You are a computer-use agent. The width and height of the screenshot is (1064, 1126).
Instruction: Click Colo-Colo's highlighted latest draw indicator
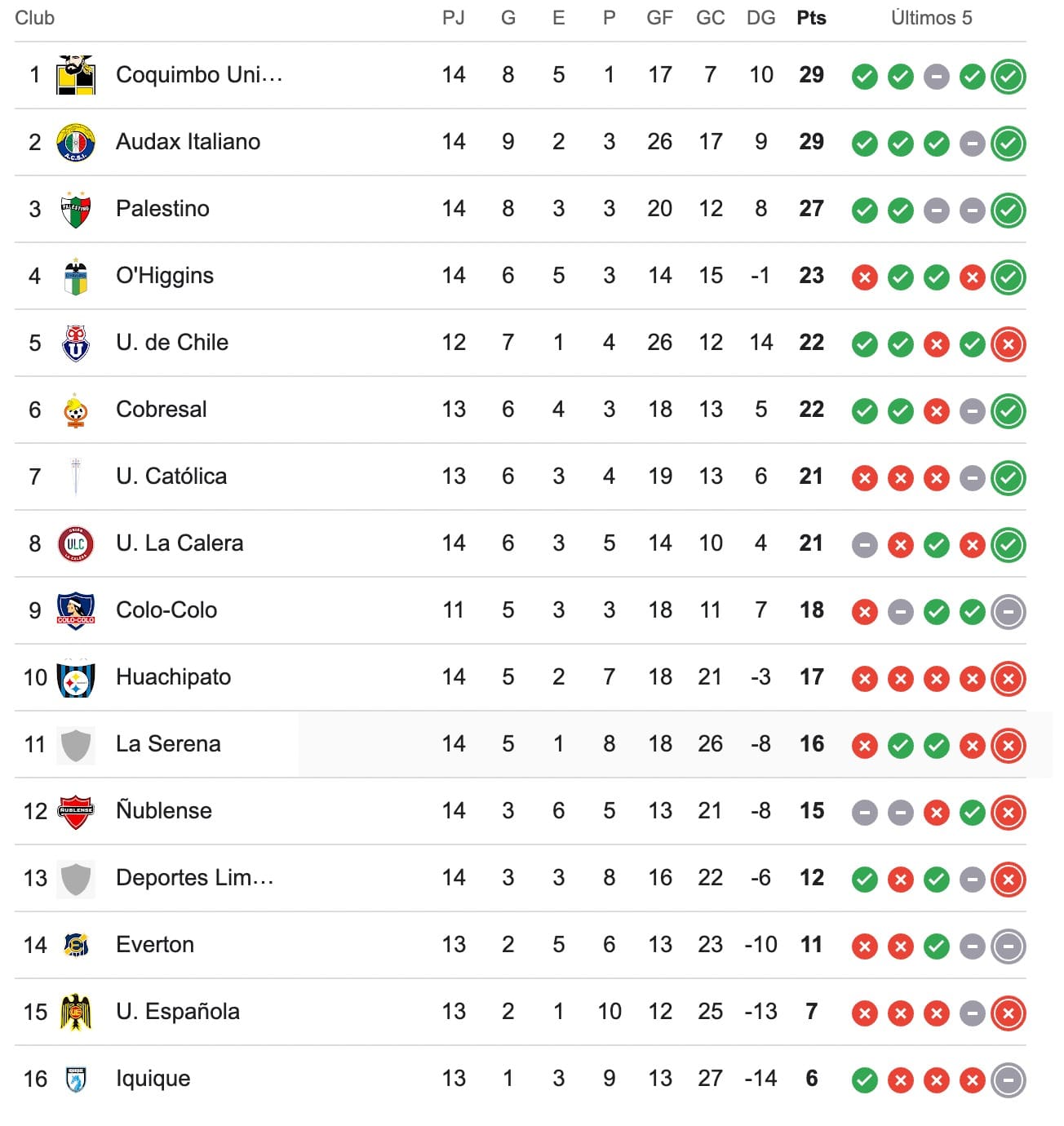coord(1008,612)
